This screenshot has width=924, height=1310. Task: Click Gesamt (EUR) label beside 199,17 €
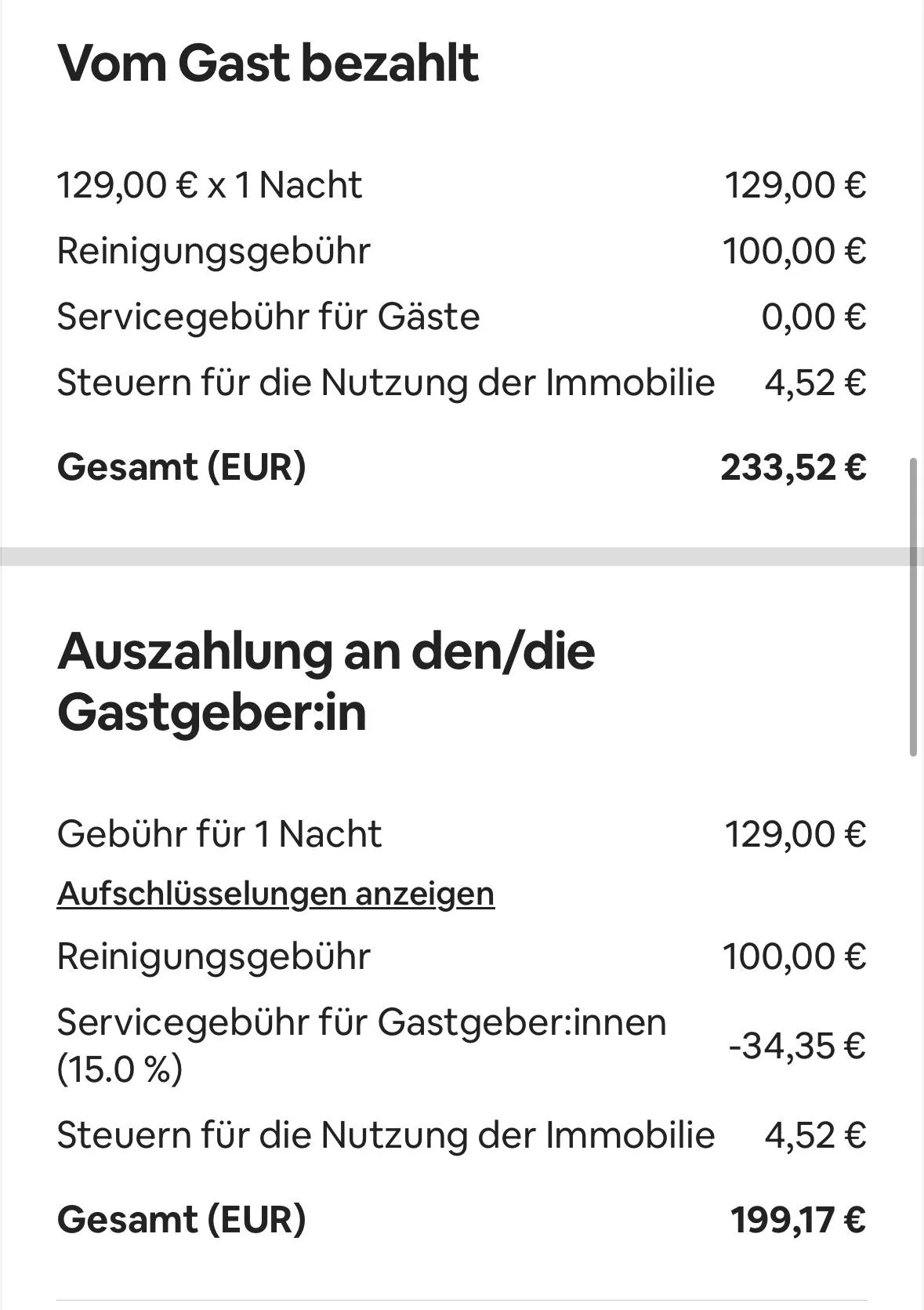coord(182,1219)
